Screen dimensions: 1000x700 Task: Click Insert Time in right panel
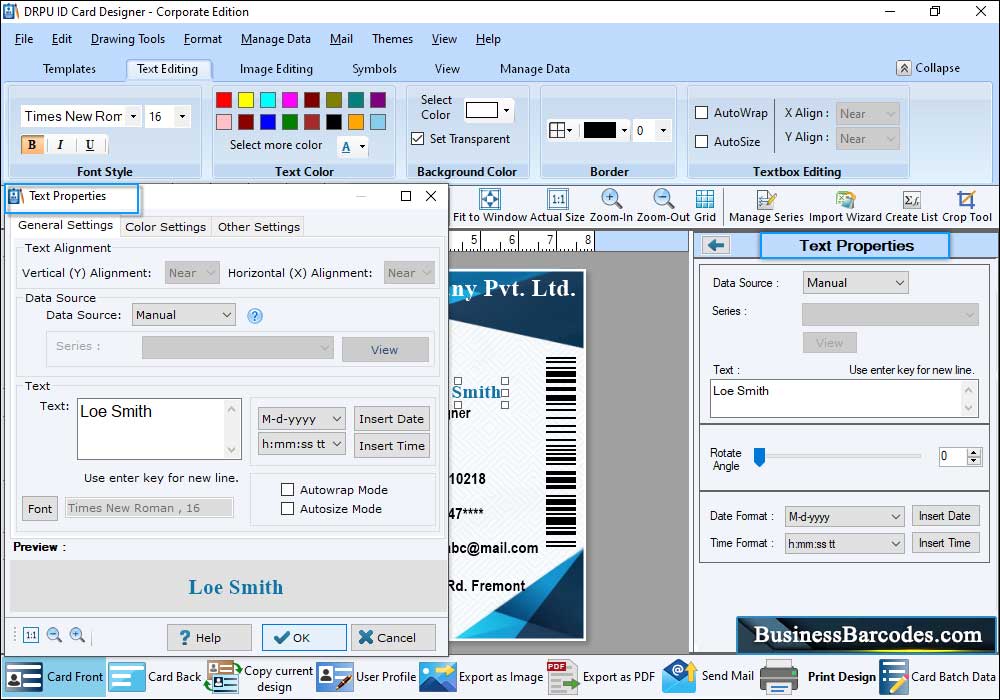pos(945,543)
